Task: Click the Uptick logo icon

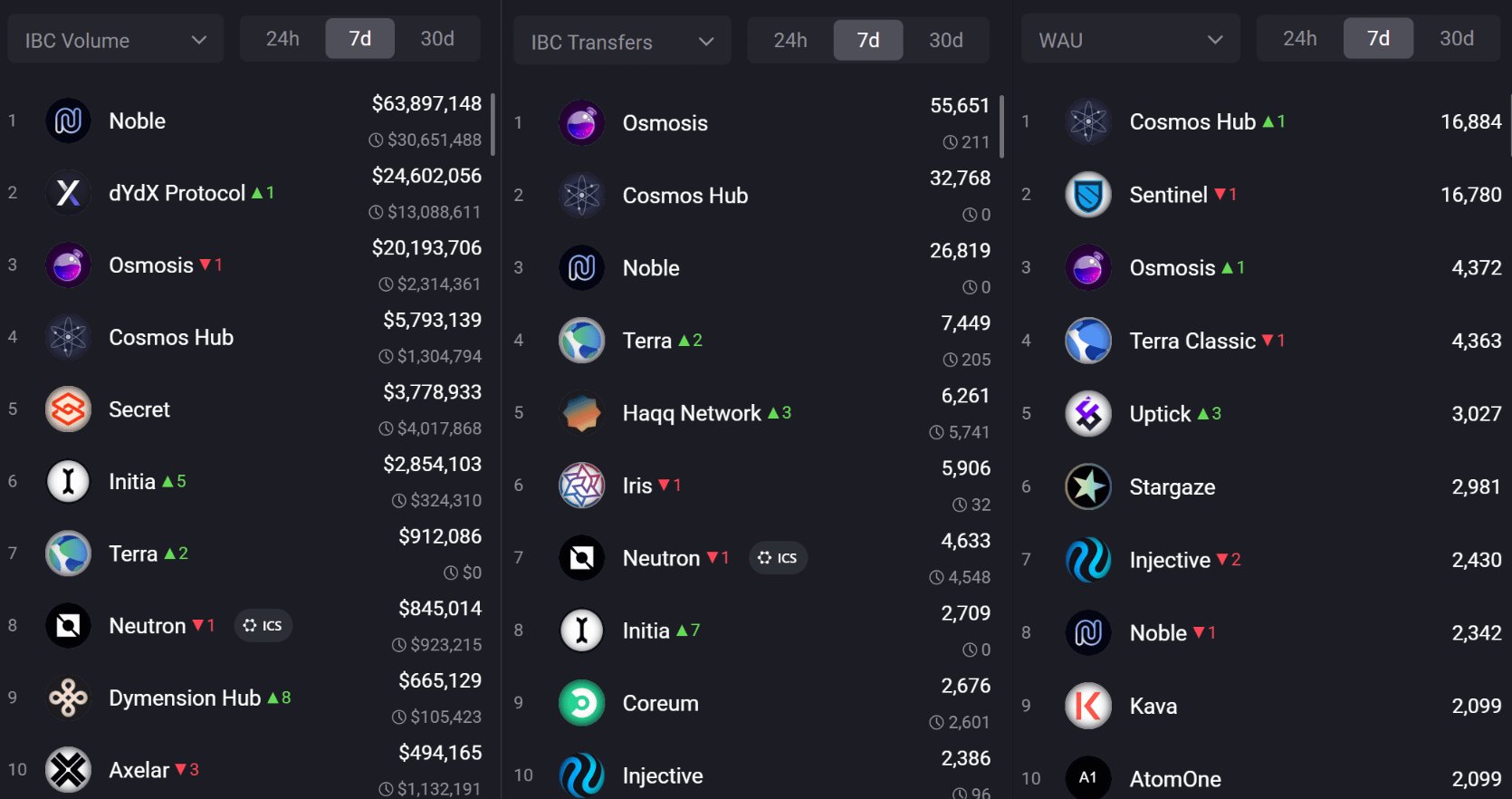Action: pos(1087,414)
